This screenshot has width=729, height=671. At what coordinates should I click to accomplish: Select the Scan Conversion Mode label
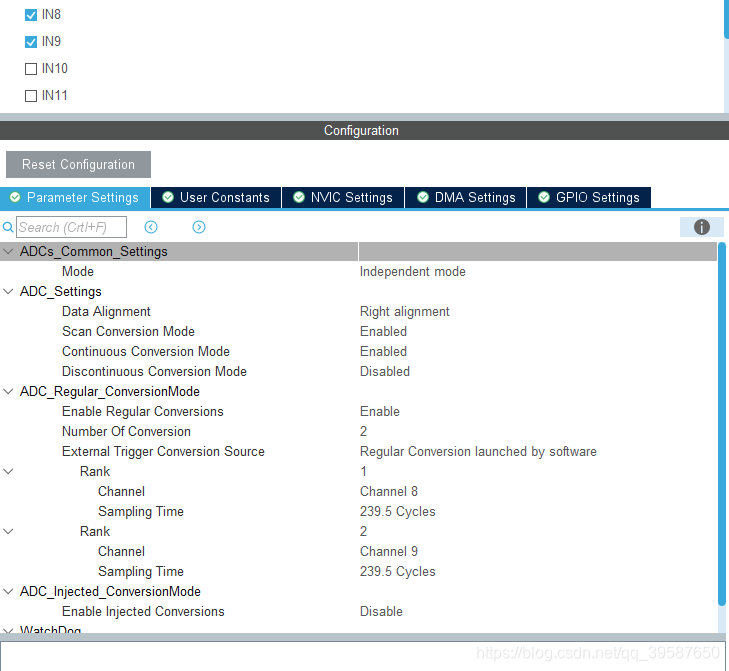tap(128, 332)
